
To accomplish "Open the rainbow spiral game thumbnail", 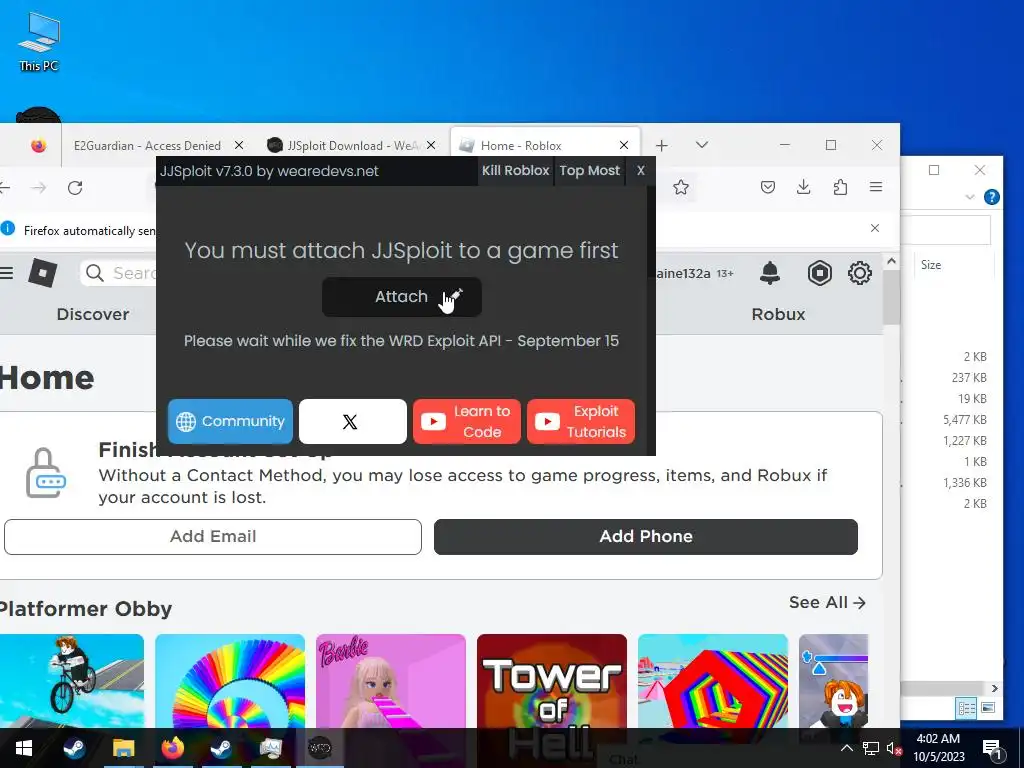I will [230, 680].
